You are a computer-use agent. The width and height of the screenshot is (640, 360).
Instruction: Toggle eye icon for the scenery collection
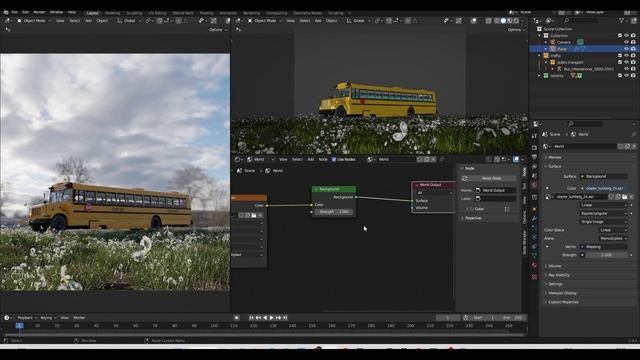627,76
